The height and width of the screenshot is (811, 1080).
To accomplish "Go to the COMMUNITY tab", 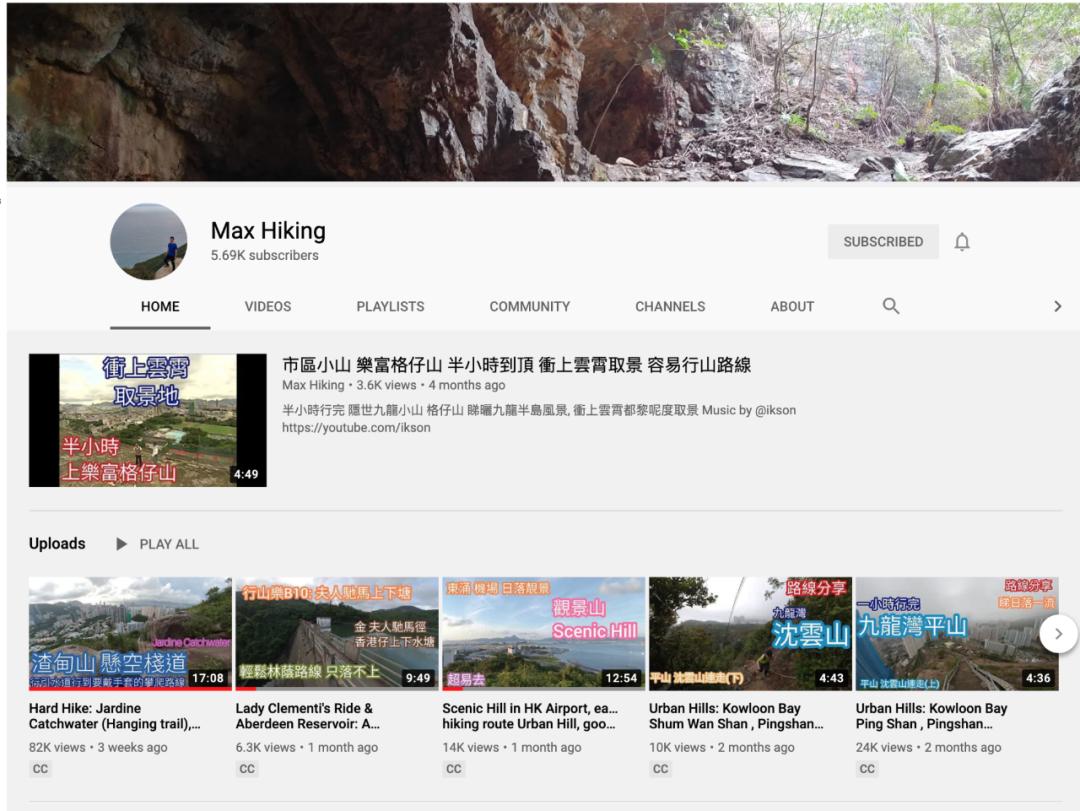I will coord(529,306).
